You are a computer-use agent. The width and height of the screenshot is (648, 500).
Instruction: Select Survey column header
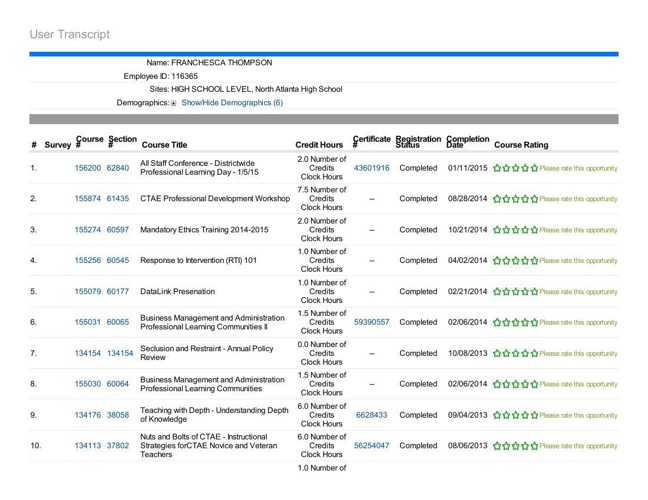pyautogui.click(x=58, y=145)
